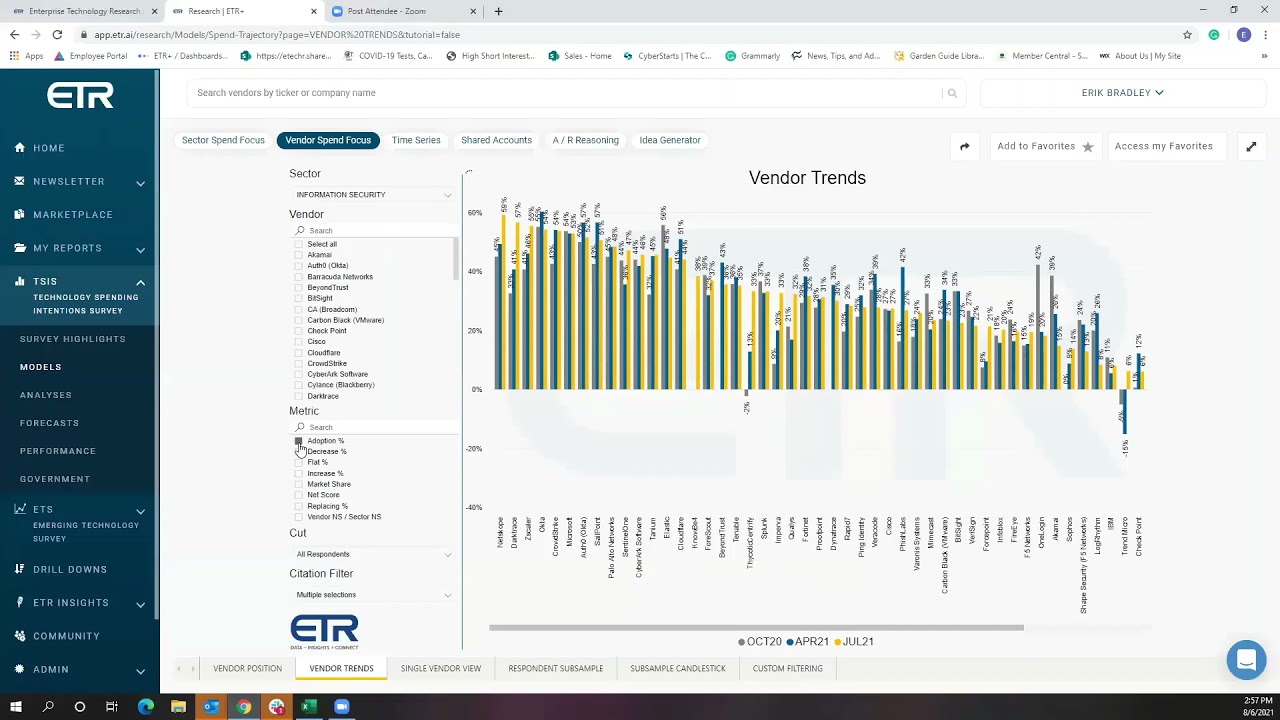The width and height of the screenshot is (1280, 720).
Task: Select the TSIS chart icon
Action: 20,282
